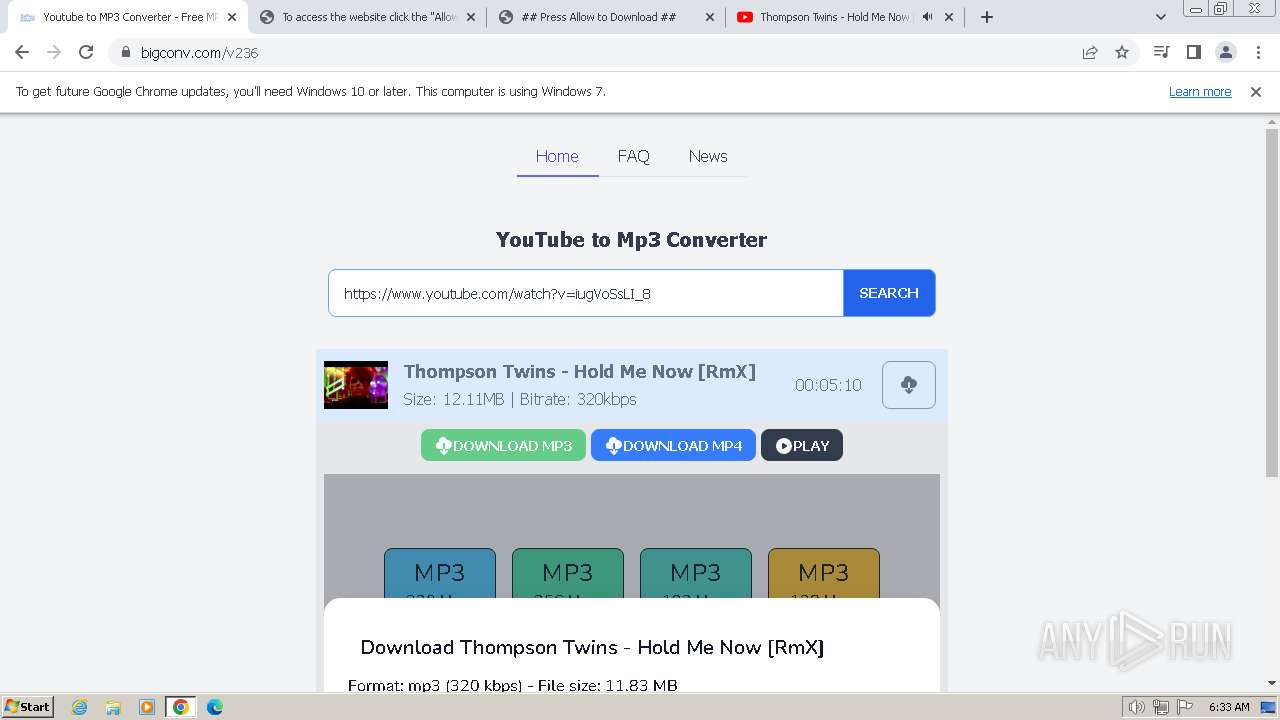Mute the Thompson Twins YouTube tab

pos(927,17)
